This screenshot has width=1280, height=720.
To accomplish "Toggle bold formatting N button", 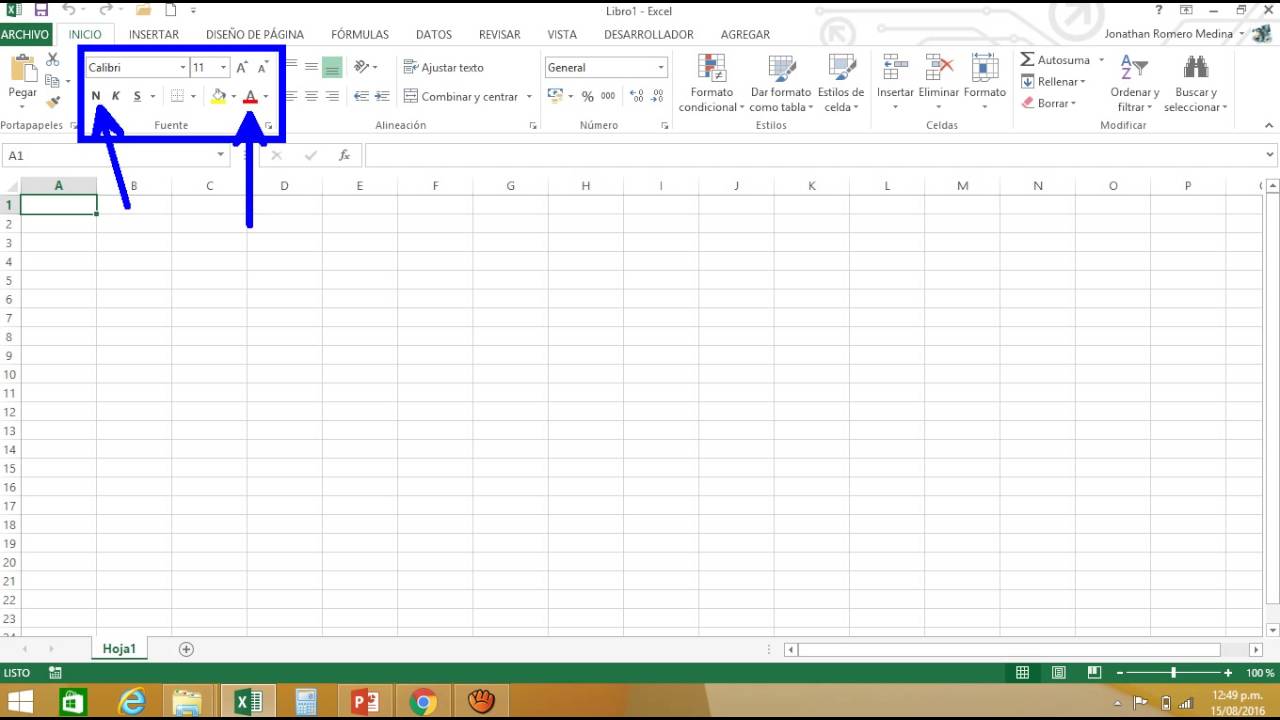I will pos(96,97).
